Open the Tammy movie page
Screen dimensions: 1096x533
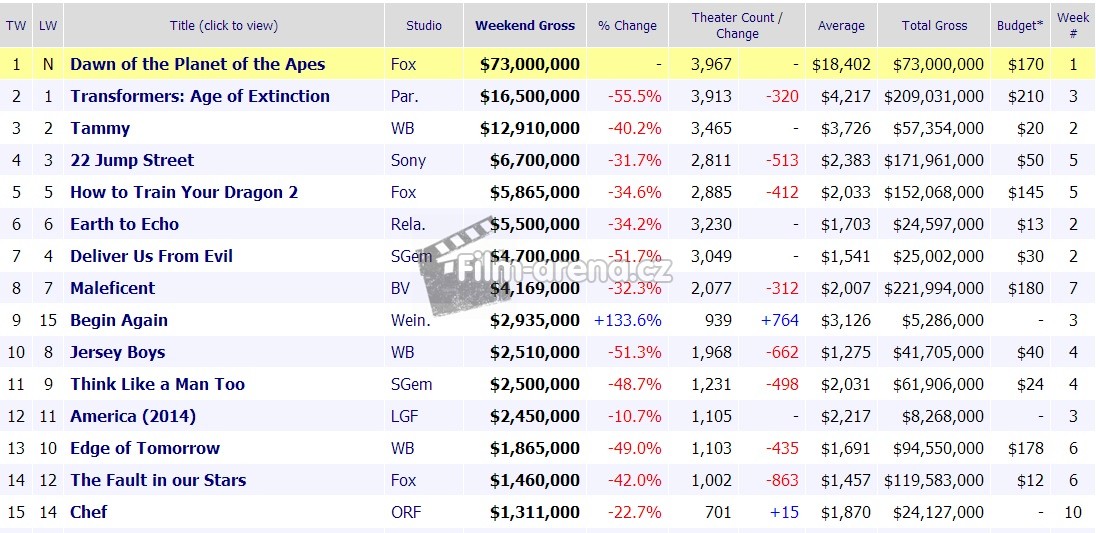tap(100, 128)
